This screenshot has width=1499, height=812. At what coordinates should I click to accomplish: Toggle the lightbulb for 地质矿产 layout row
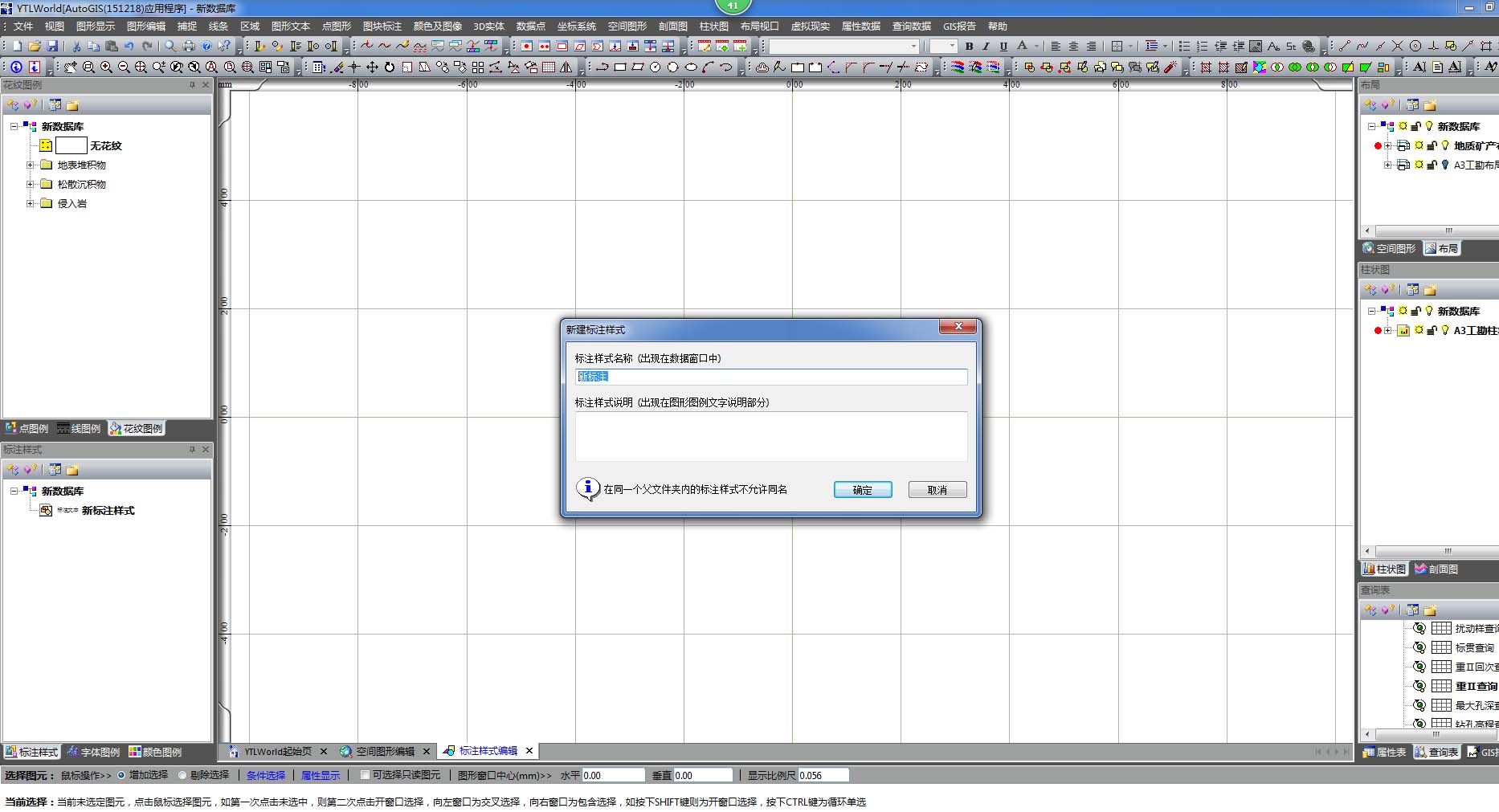pos(1445,145)
